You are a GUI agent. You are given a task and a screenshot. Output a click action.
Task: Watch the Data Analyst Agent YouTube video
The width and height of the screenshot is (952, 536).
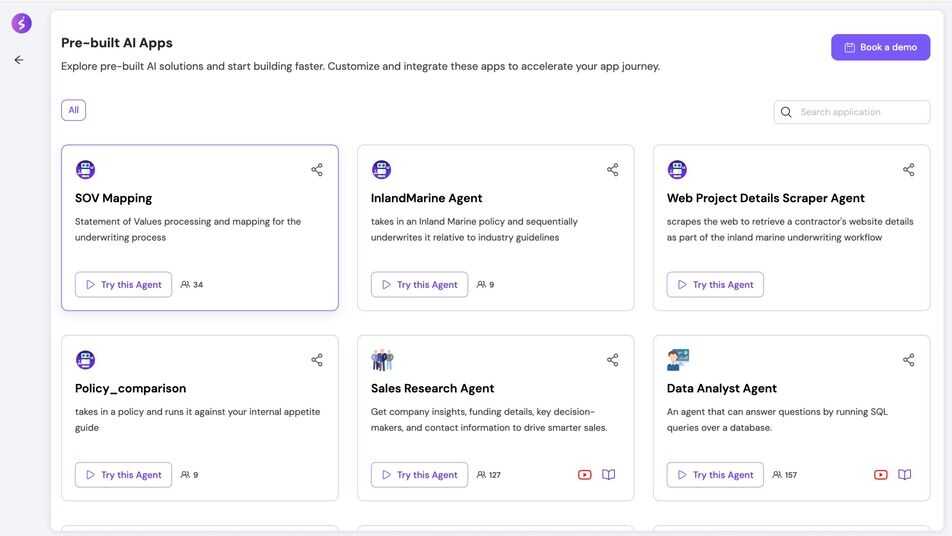[881, 475]
